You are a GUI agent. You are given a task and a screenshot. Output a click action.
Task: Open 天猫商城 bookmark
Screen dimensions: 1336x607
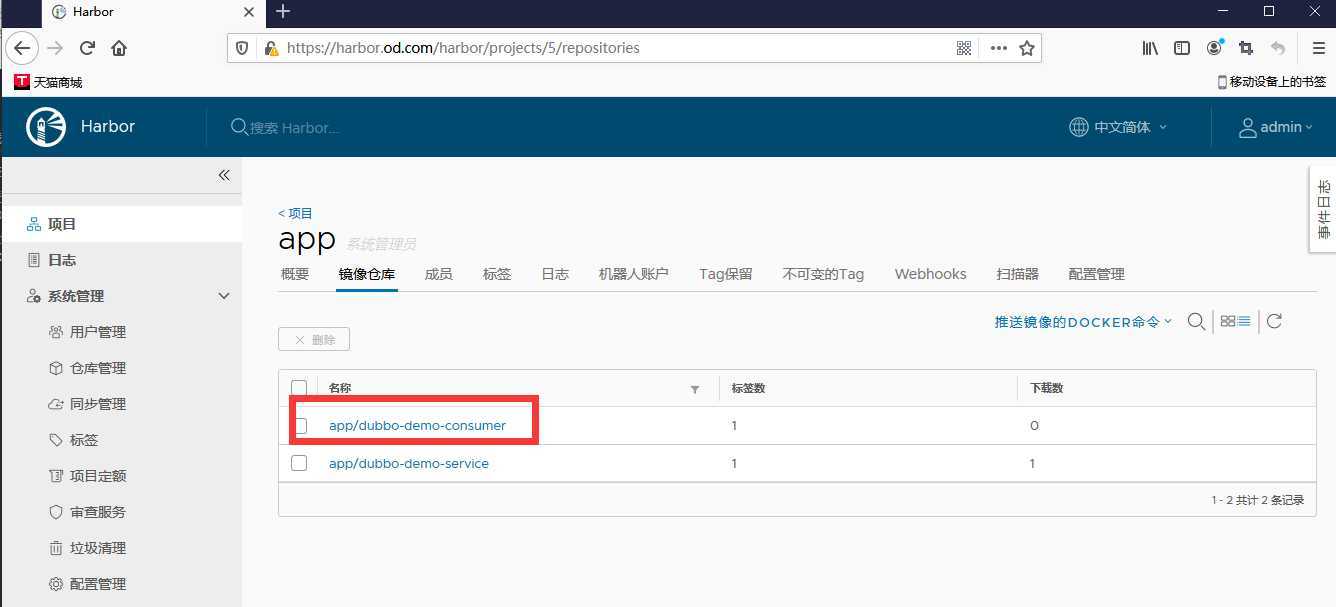point(48,82)
